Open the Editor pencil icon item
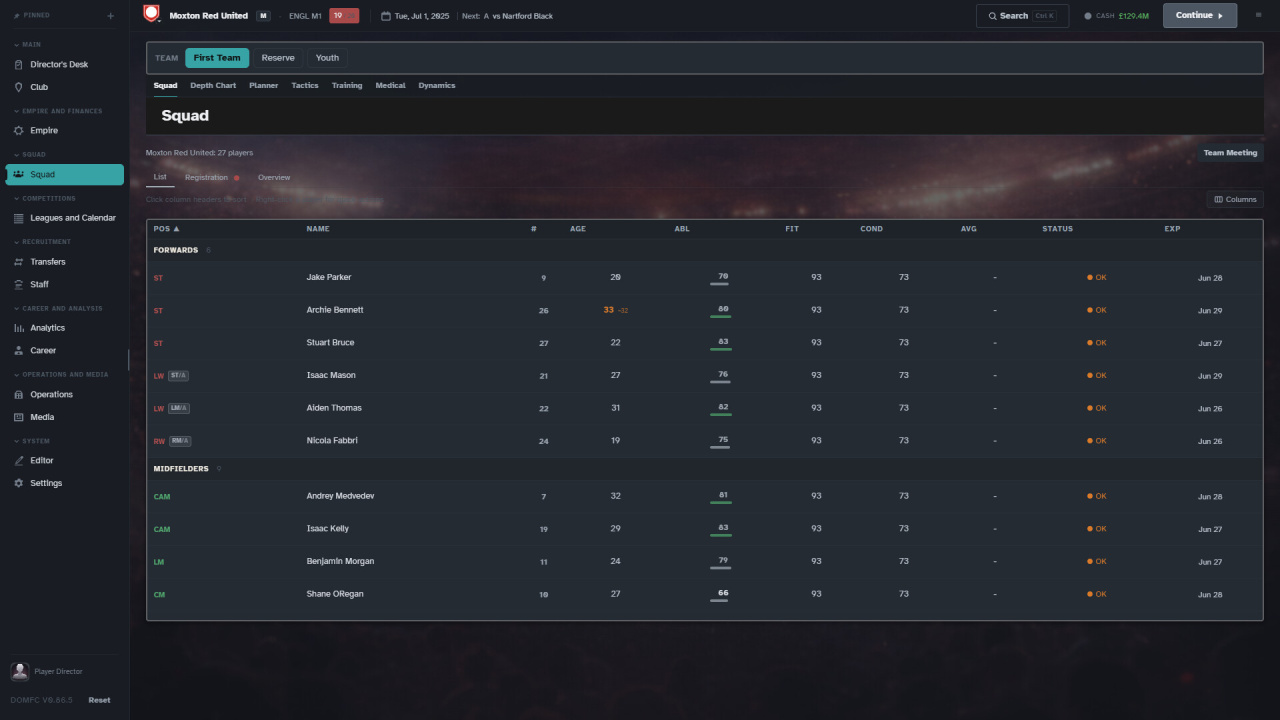 click(65, 460)
